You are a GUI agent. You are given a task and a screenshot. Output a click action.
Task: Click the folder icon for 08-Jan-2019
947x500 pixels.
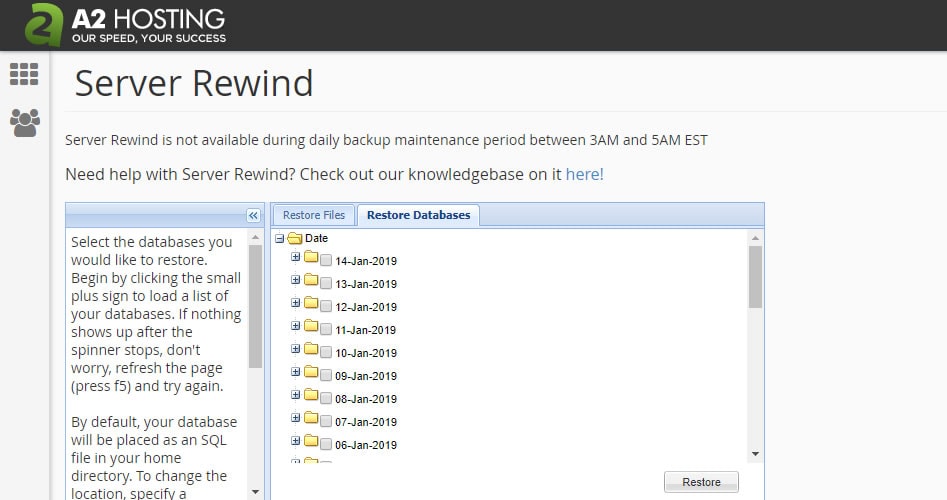311,395
